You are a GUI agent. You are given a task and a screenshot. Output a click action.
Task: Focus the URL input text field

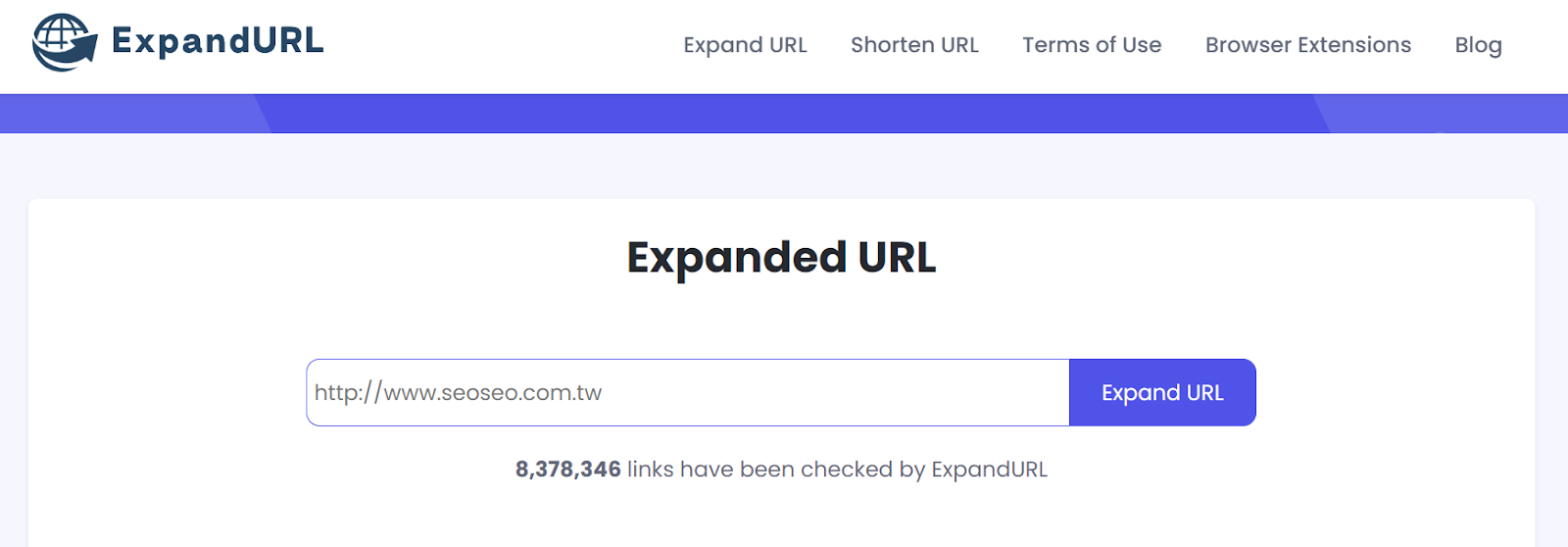coord(688,392)
